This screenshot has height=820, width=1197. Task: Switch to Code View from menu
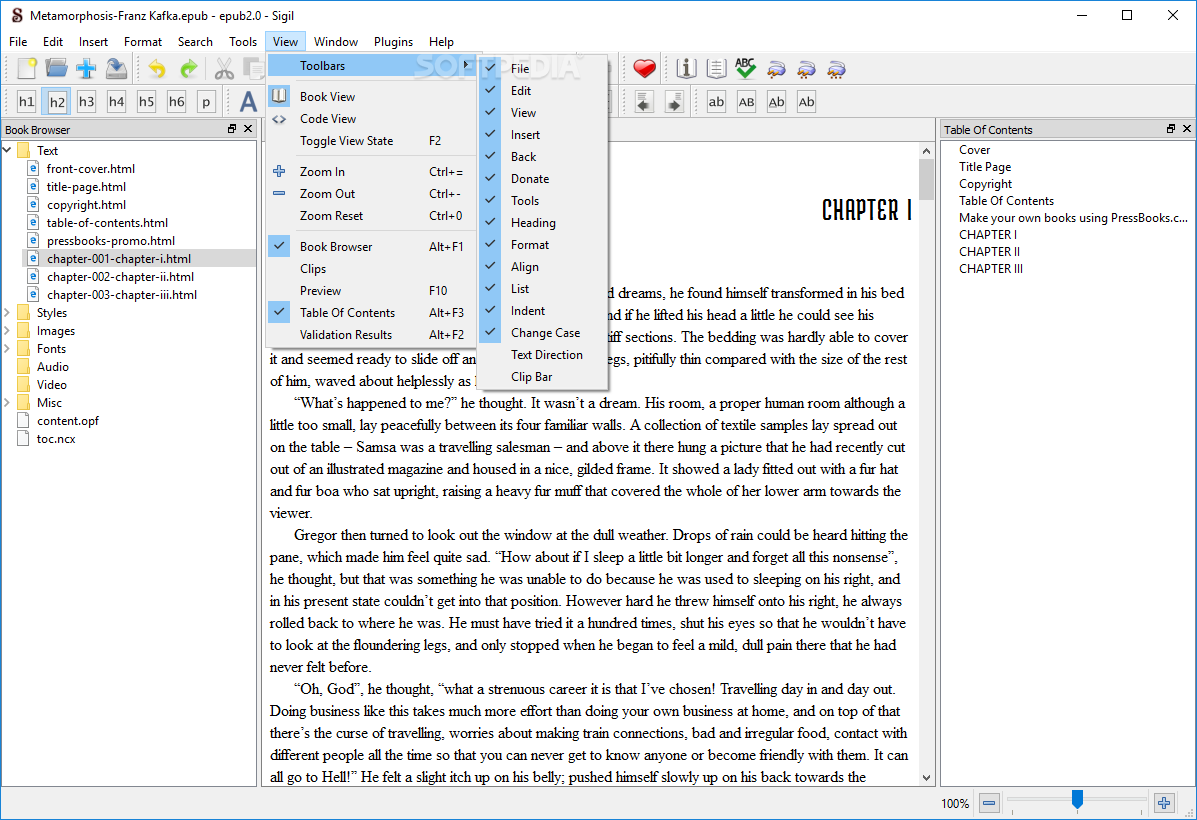pos(372,119)
